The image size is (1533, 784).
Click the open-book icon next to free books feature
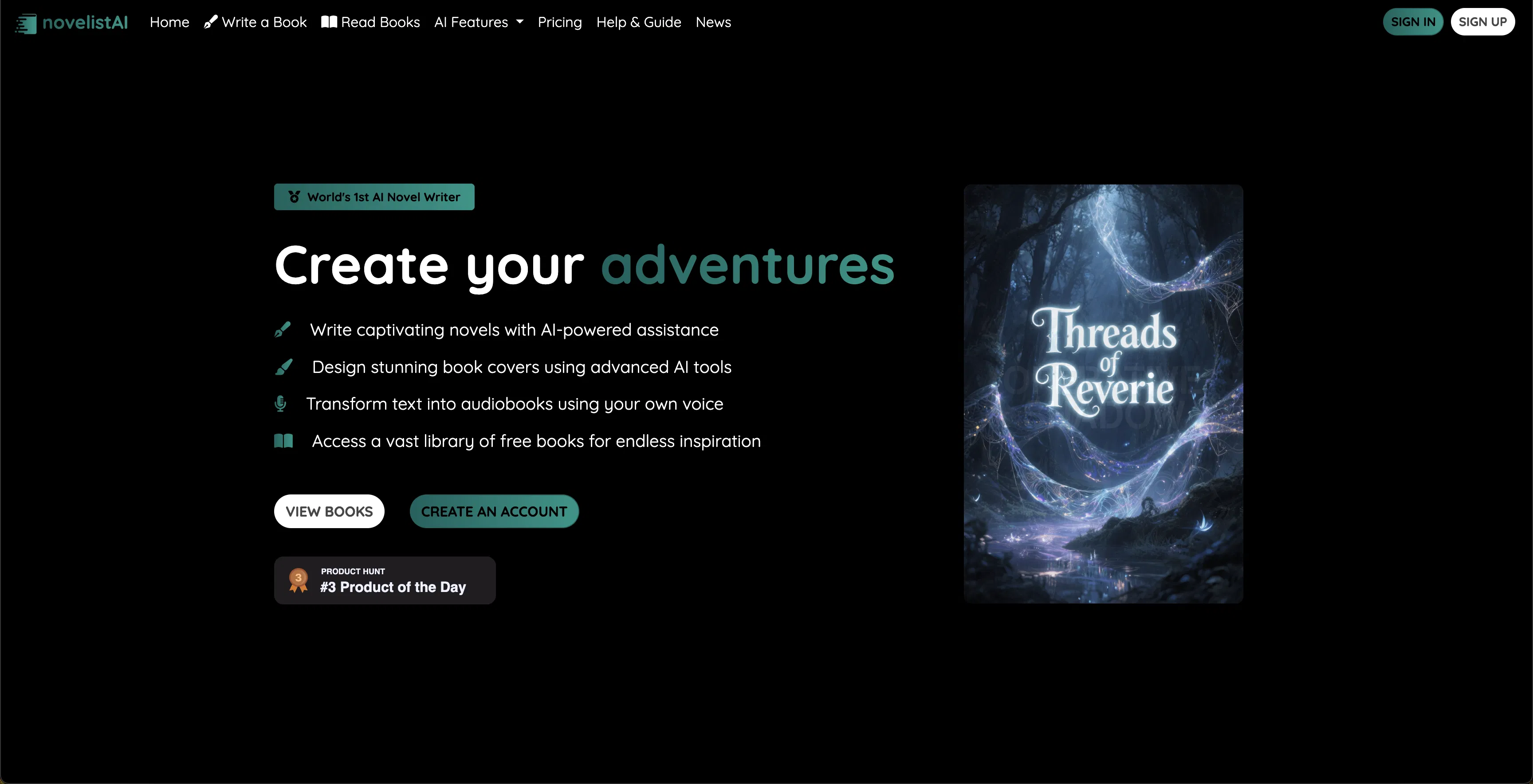coord(283,441)
